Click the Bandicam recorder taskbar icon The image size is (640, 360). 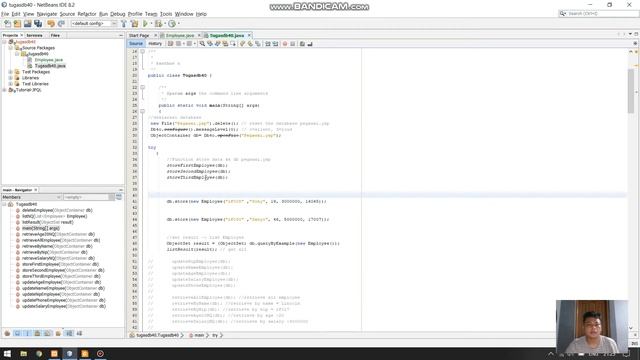point(100,353)
